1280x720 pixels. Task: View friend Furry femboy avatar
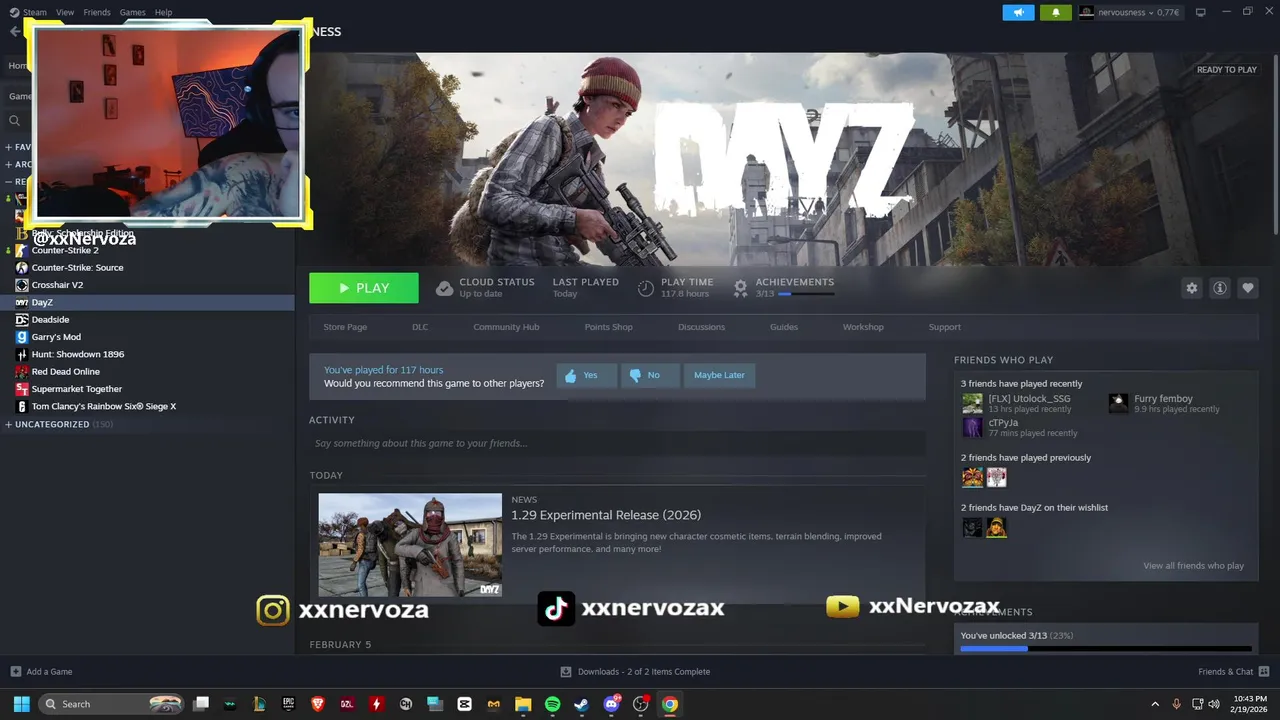point(1118,403)
